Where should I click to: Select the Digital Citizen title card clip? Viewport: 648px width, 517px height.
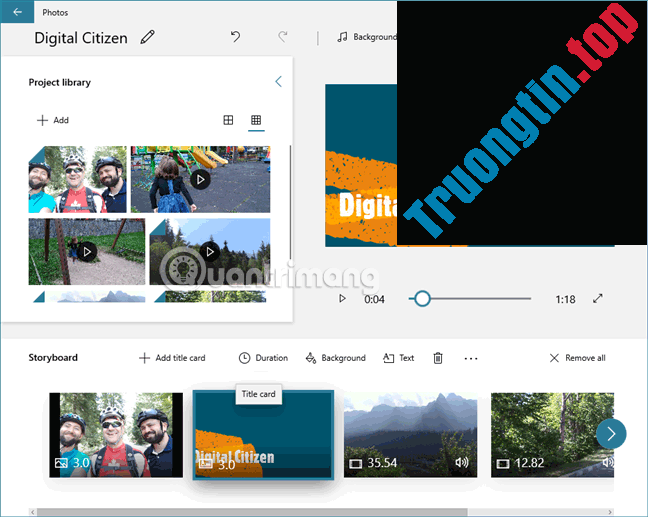tap(263, 435)
